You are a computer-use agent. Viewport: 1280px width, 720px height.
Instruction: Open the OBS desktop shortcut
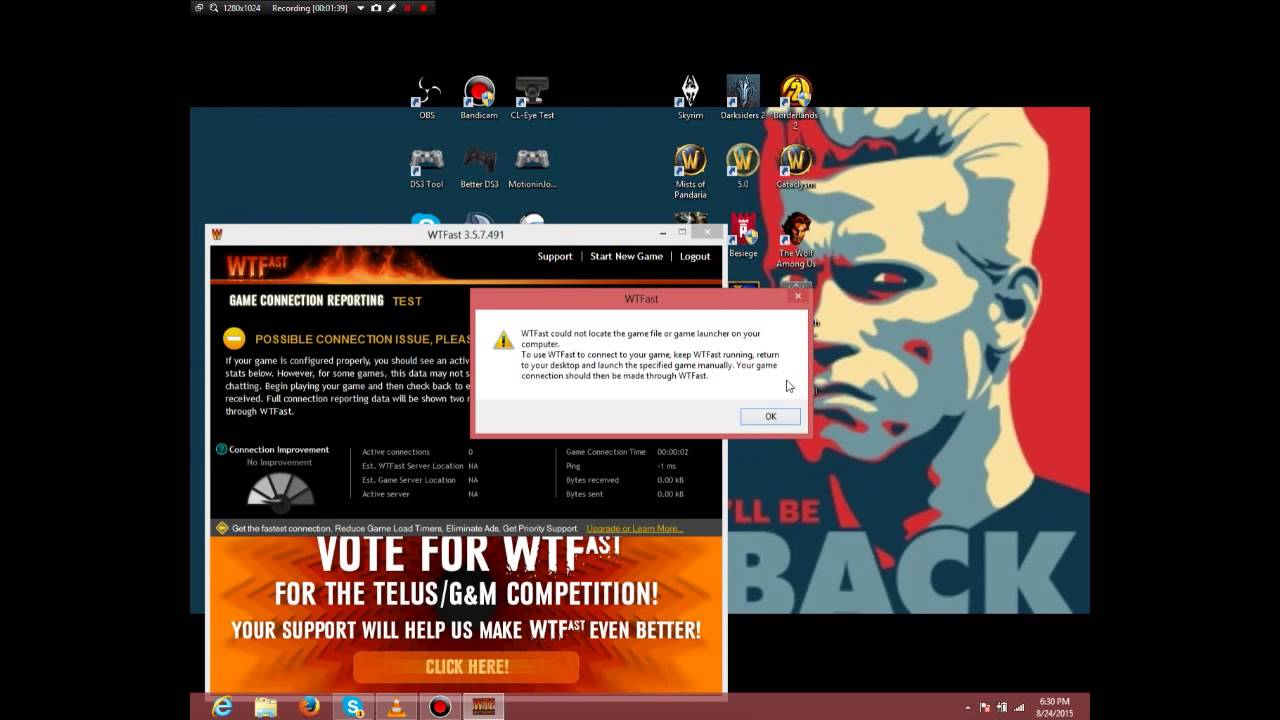[427, 98]
